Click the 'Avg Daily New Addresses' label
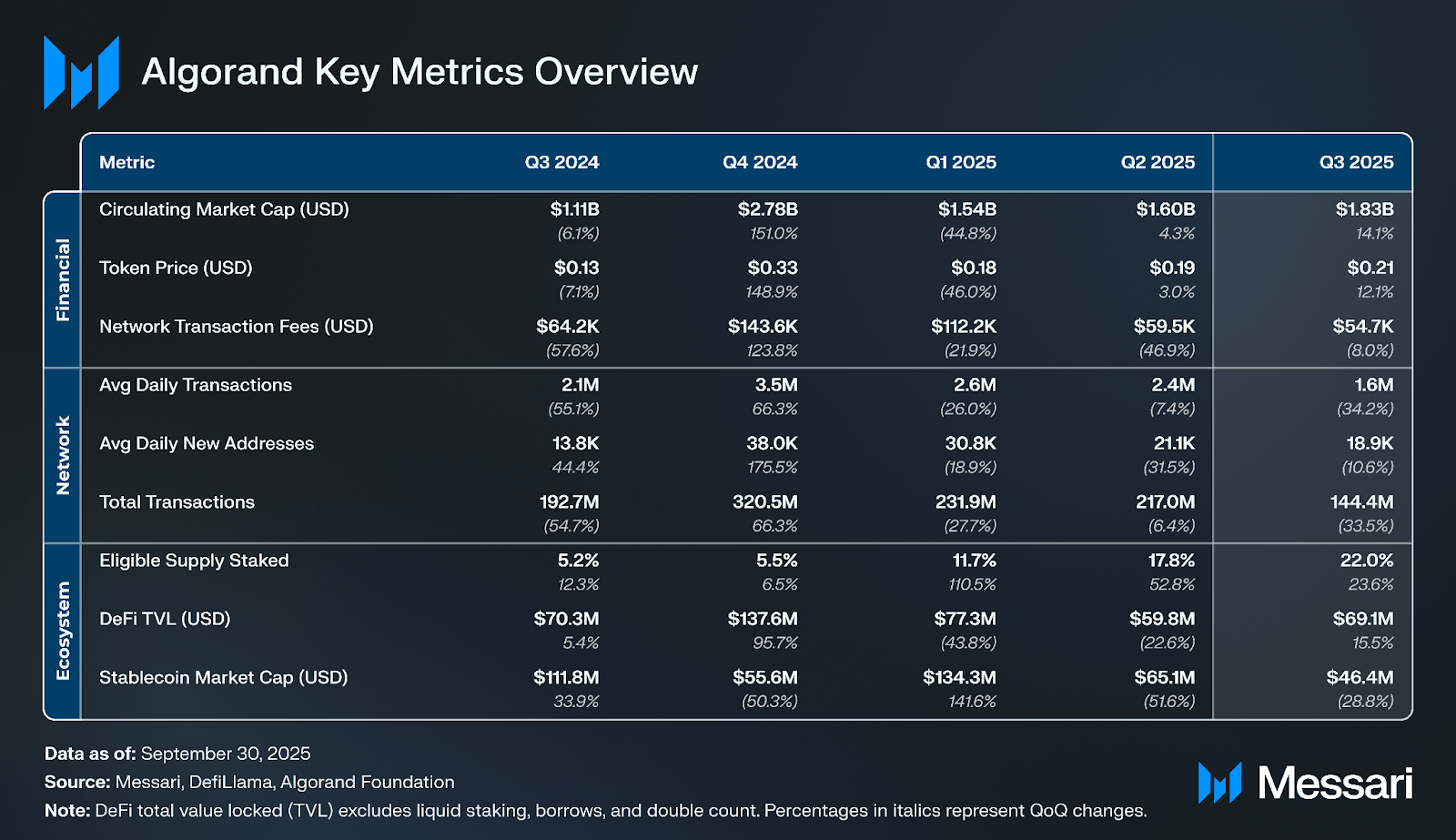 pyautogui.click(x=207, y=443)
